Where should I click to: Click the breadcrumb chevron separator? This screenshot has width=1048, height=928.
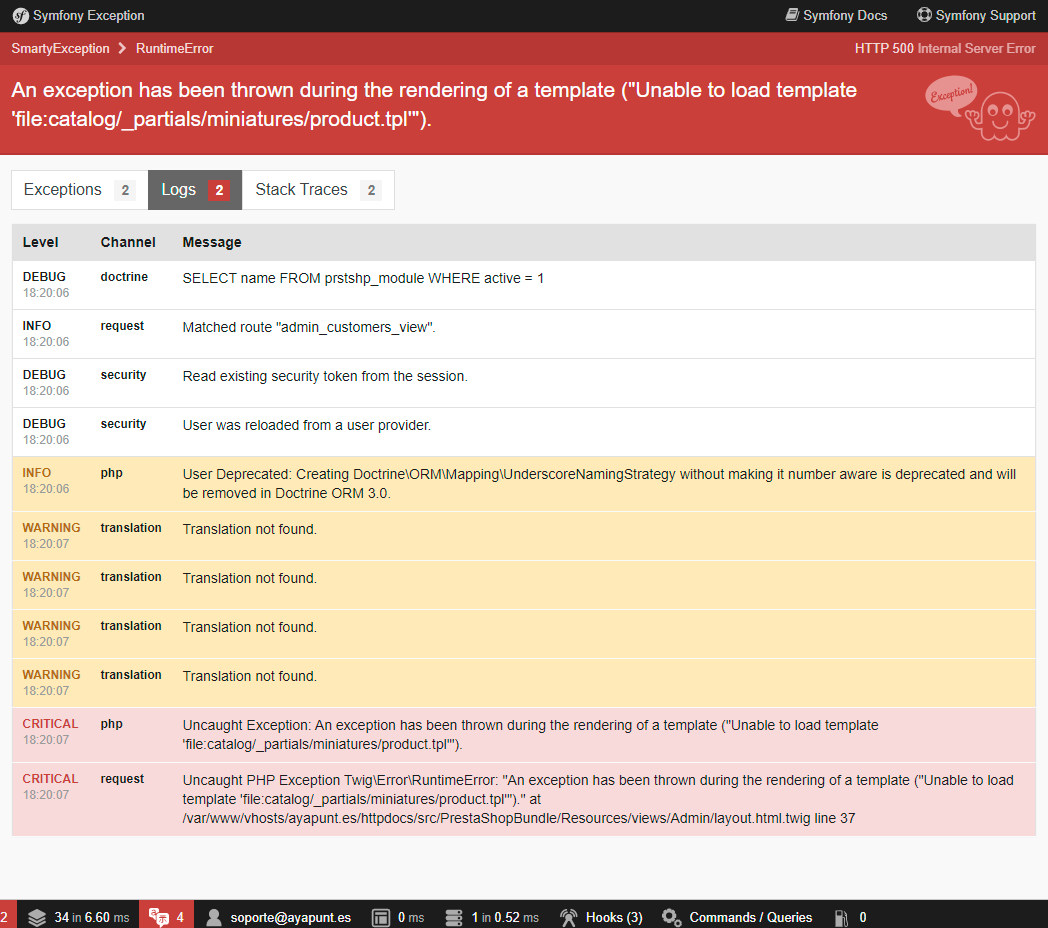[122, 48]
